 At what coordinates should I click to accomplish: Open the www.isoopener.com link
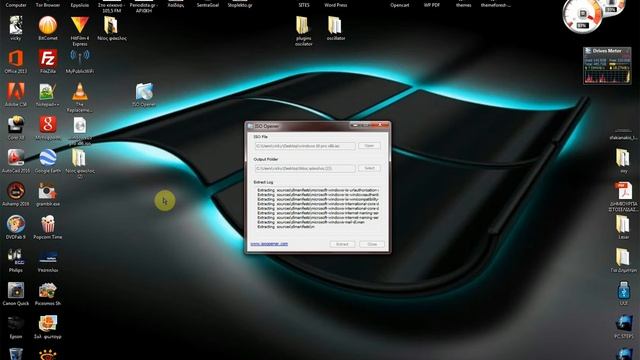point(269,244)
